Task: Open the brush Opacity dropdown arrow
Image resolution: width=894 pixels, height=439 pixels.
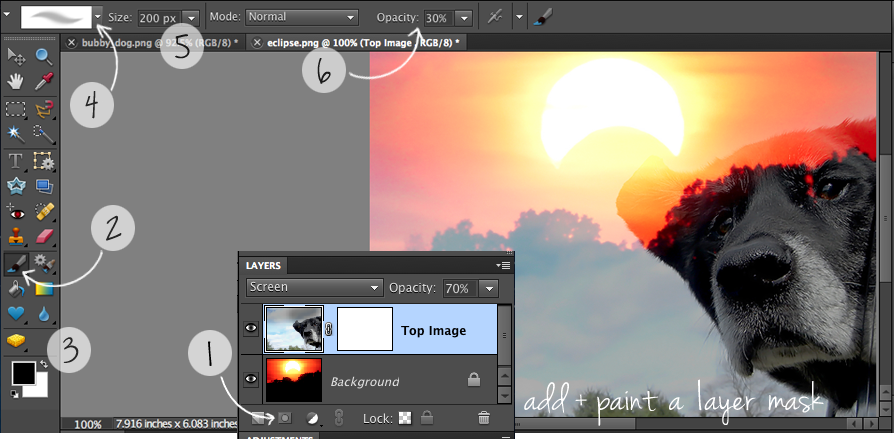Action: tap(465, 18)
